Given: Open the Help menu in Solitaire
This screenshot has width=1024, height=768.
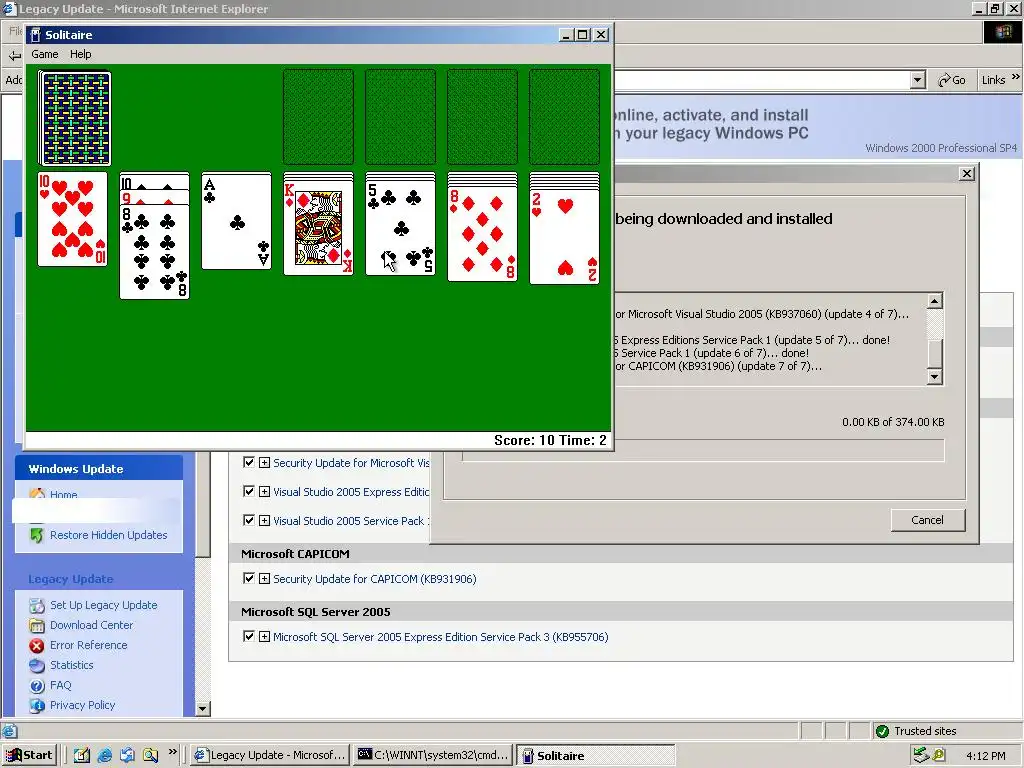Looking at the screenshot, I should click(x=80, y=54).
